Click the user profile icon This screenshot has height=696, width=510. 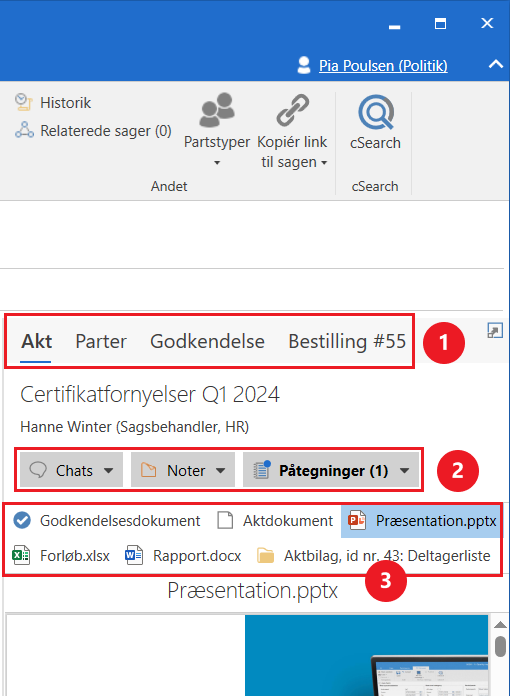(x=304, y=65)
